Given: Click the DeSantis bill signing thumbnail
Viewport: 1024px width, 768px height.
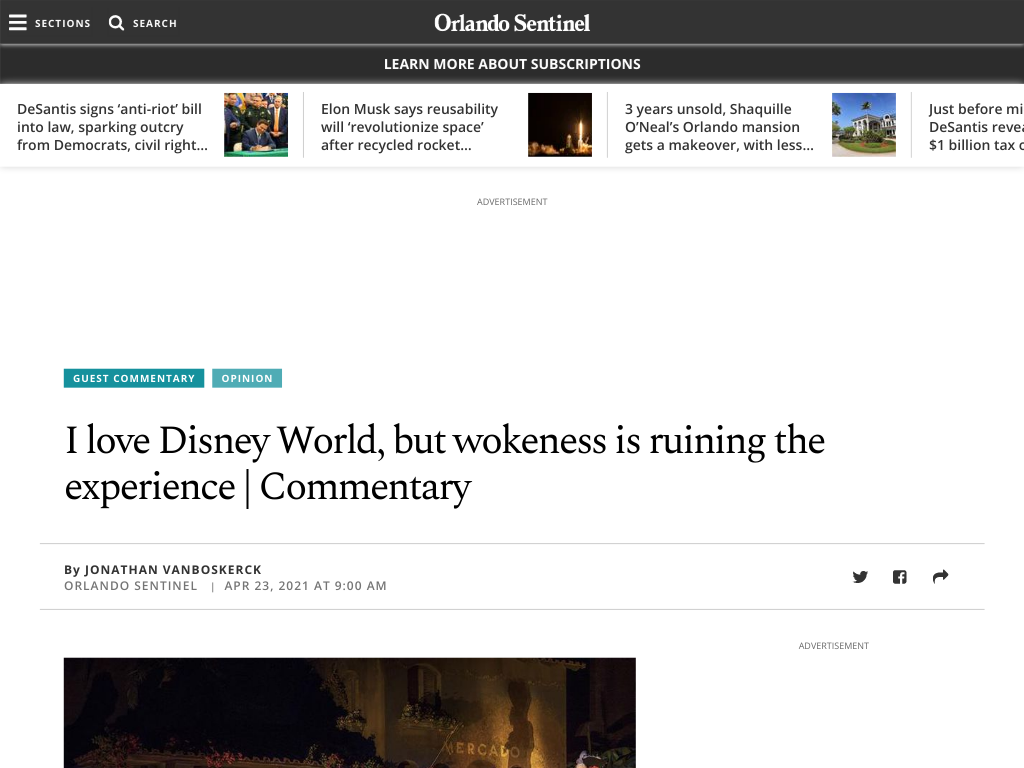Looking at the screenshot, I should [x=256, y=125].
